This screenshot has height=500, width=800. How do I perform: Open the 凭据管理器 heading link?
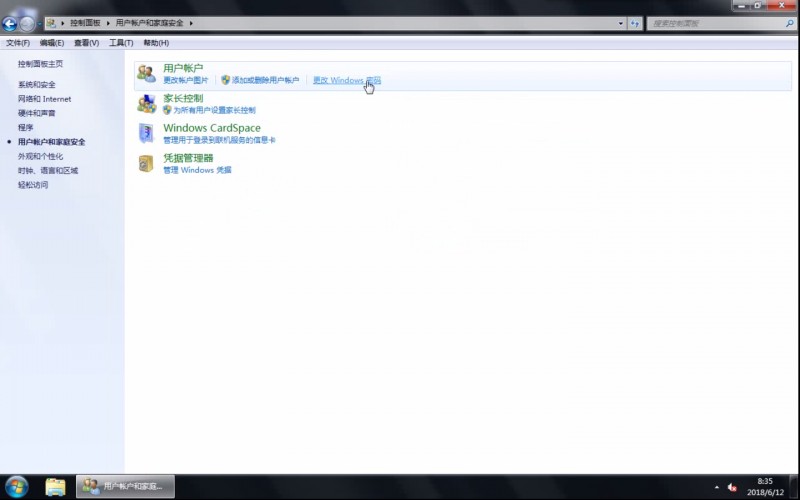tap(188, 158)
